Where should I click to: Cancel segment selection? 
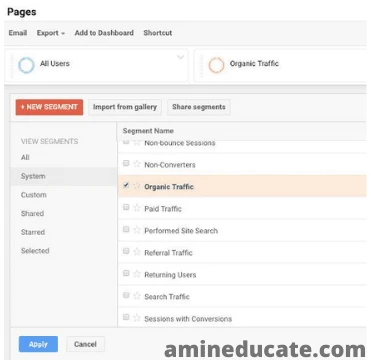[x=85, y=344]
